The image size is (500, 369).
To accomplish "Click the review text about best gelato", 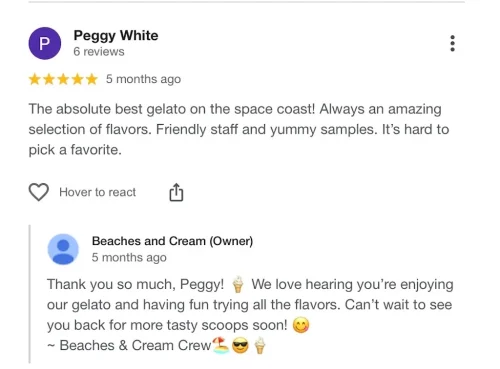I will [x=239, y=129].
